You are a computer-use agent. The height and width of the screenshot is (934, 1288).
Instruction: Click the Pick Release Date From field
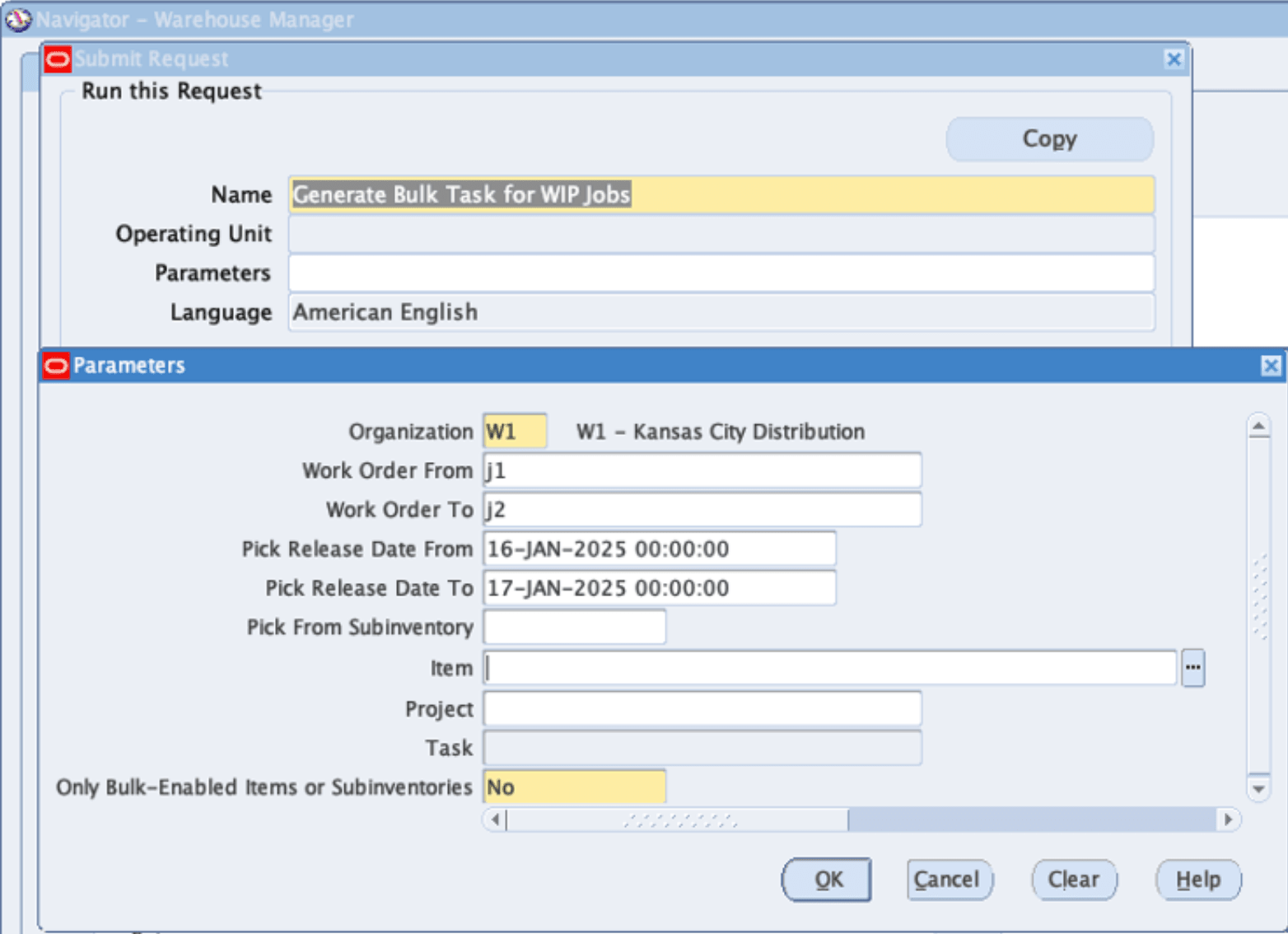(659, 549)
